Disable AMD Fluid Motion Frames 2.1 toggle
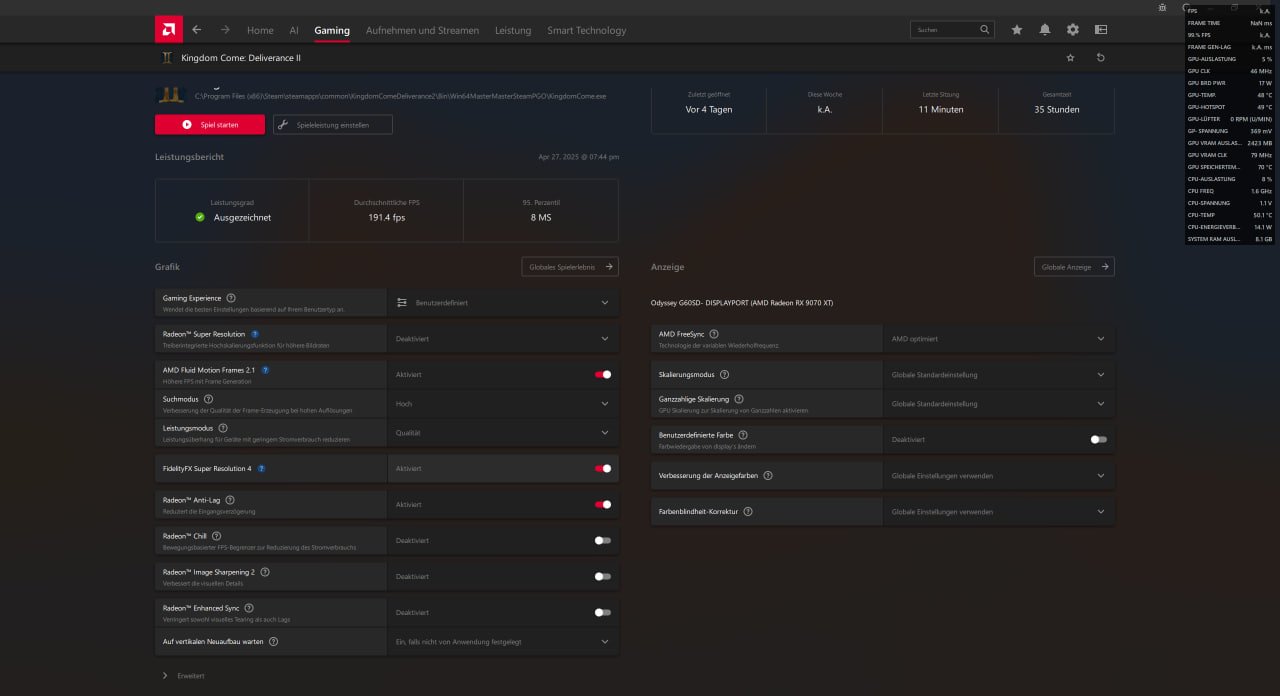This screenshot has width=1280, height=696. (x=603, y=375)
